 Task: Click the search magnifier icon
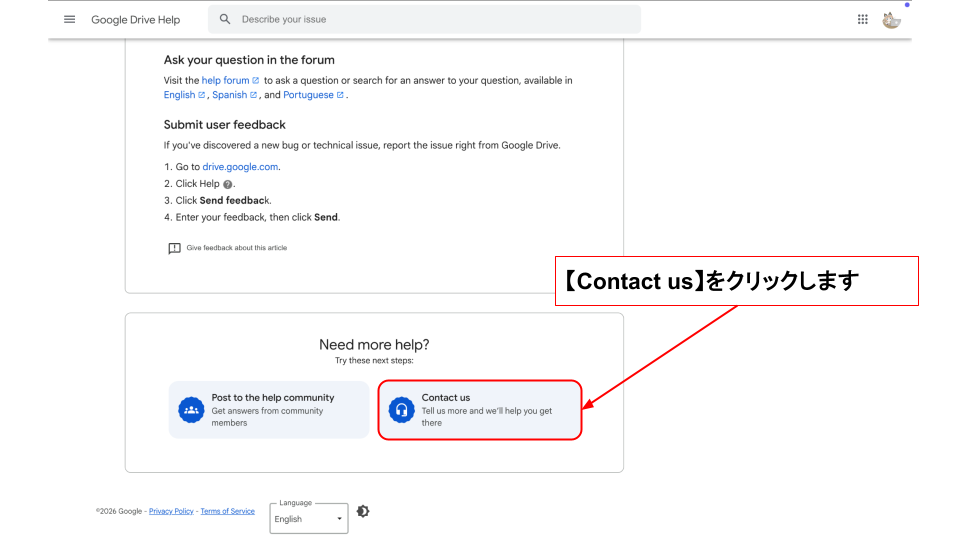point(225,19)
